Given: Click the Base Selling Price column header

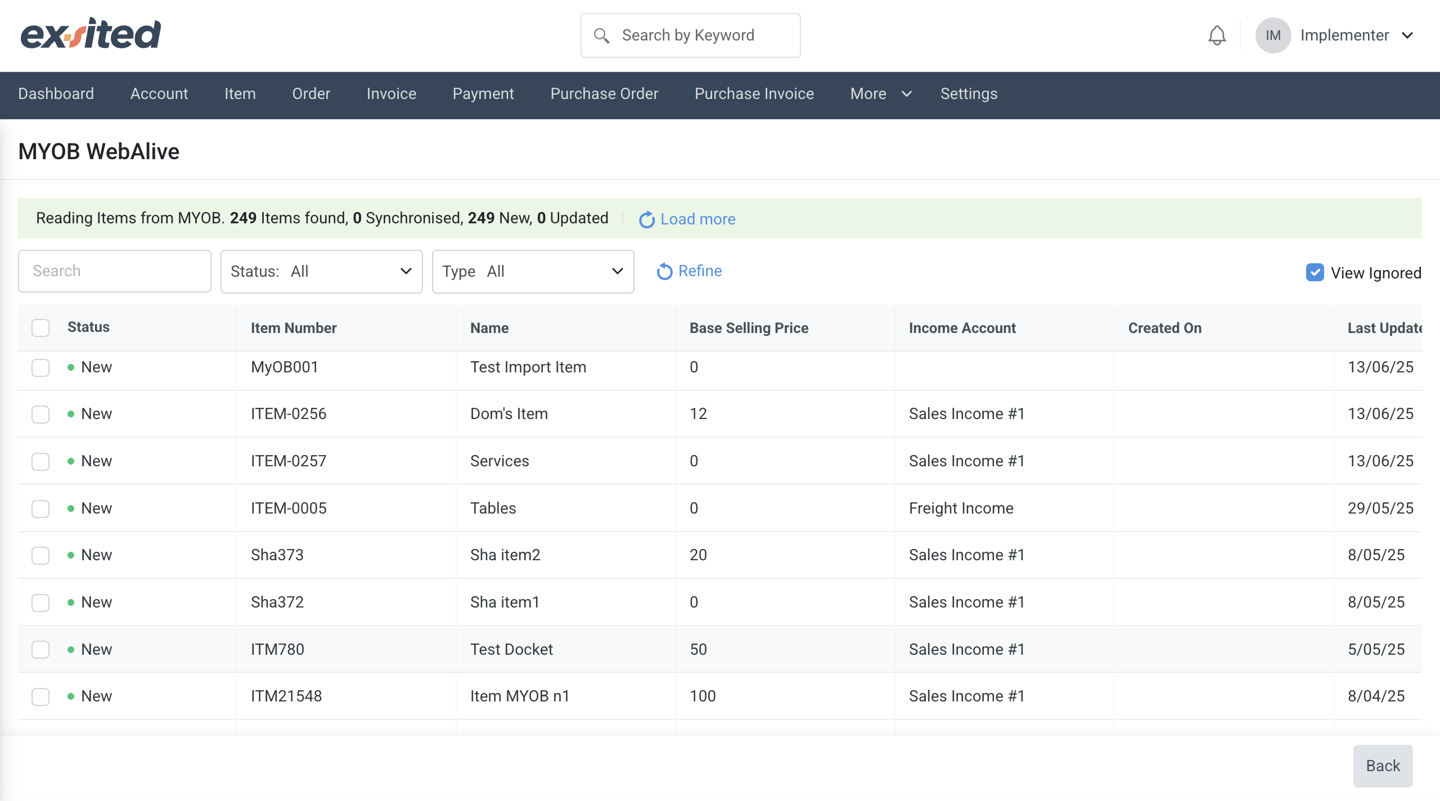Looking at the screenshot, I should [749, 328].
